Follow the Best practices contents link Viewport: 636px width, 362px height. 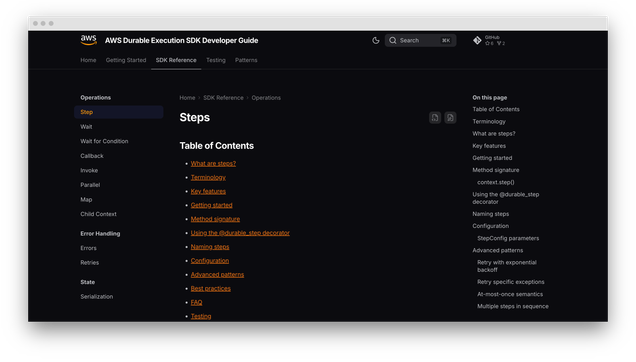click(x=211, y=289)
